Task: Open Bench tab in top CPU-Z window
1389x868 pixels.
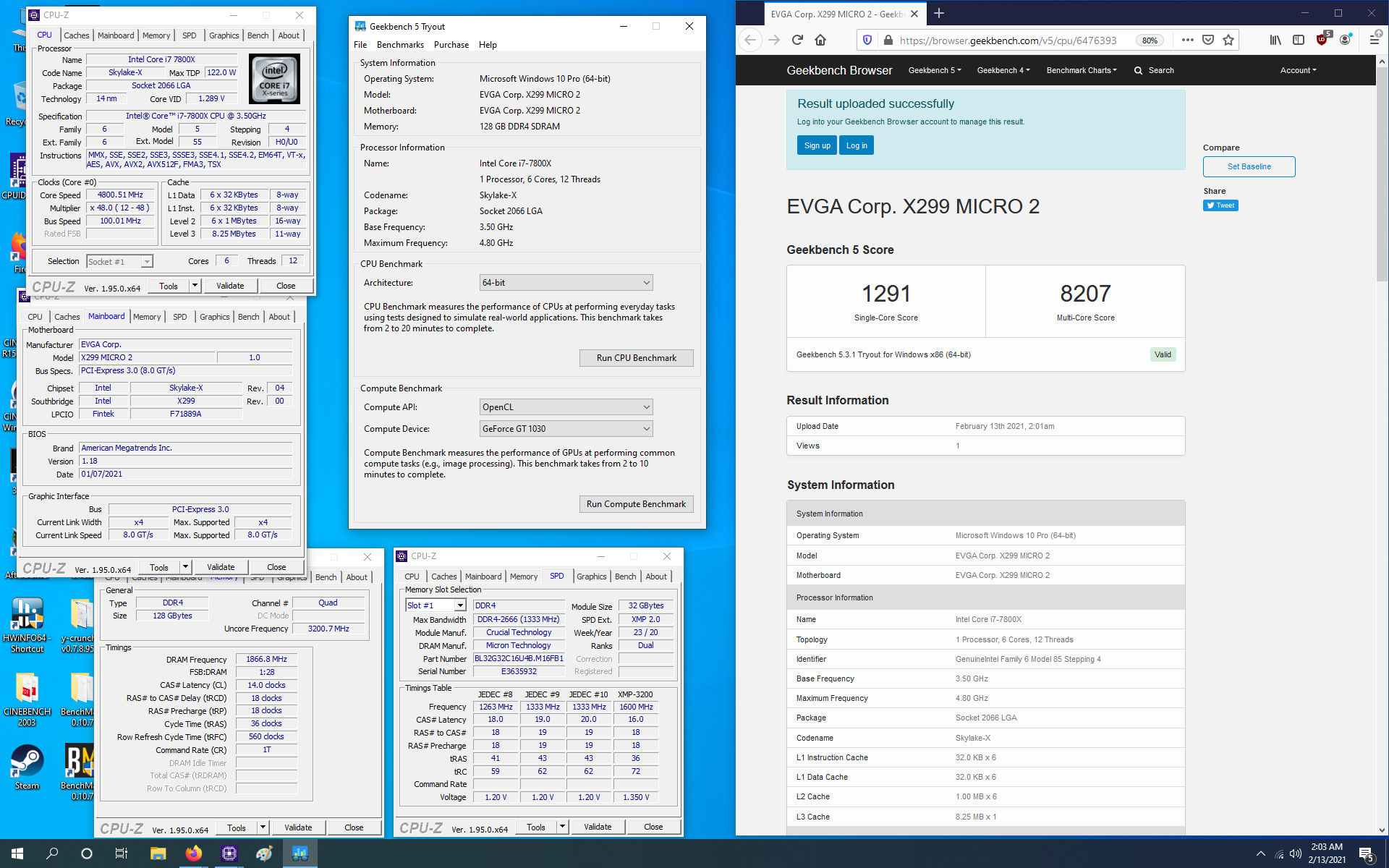Action: point(258,35)
